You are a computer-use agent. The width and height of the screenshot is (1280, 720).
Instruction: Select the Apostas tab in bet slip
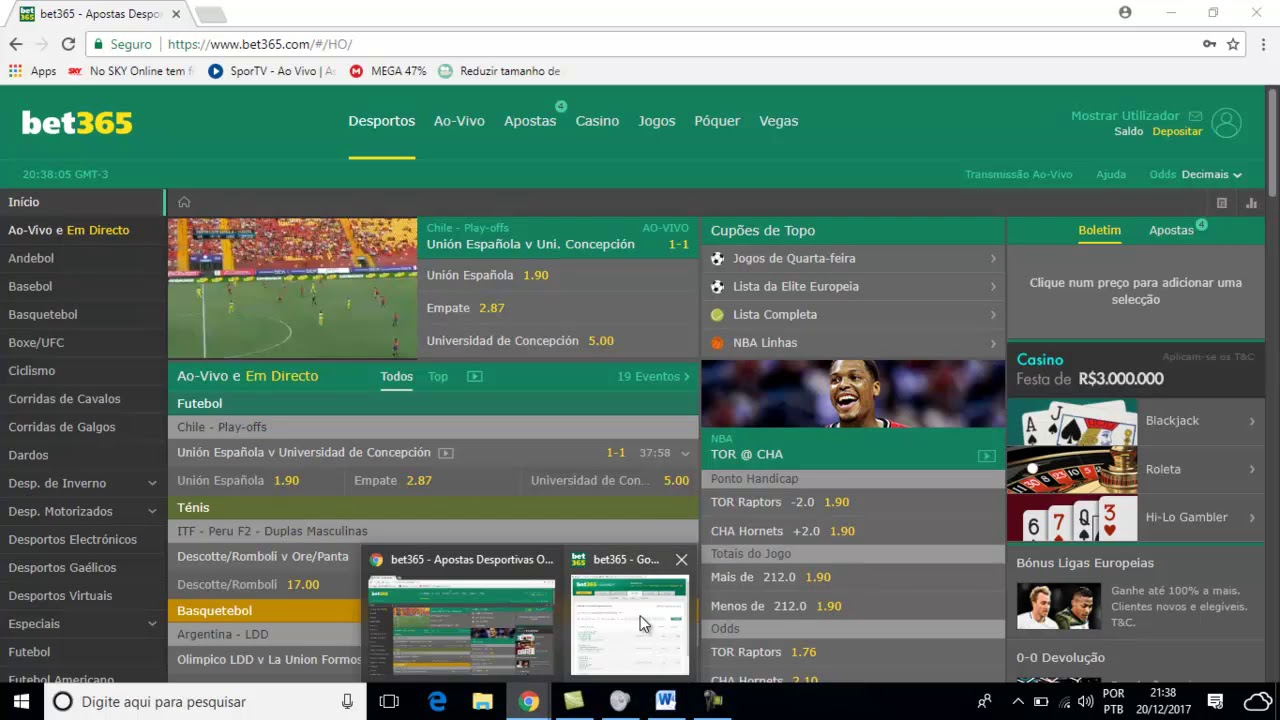coord(1171,230)
